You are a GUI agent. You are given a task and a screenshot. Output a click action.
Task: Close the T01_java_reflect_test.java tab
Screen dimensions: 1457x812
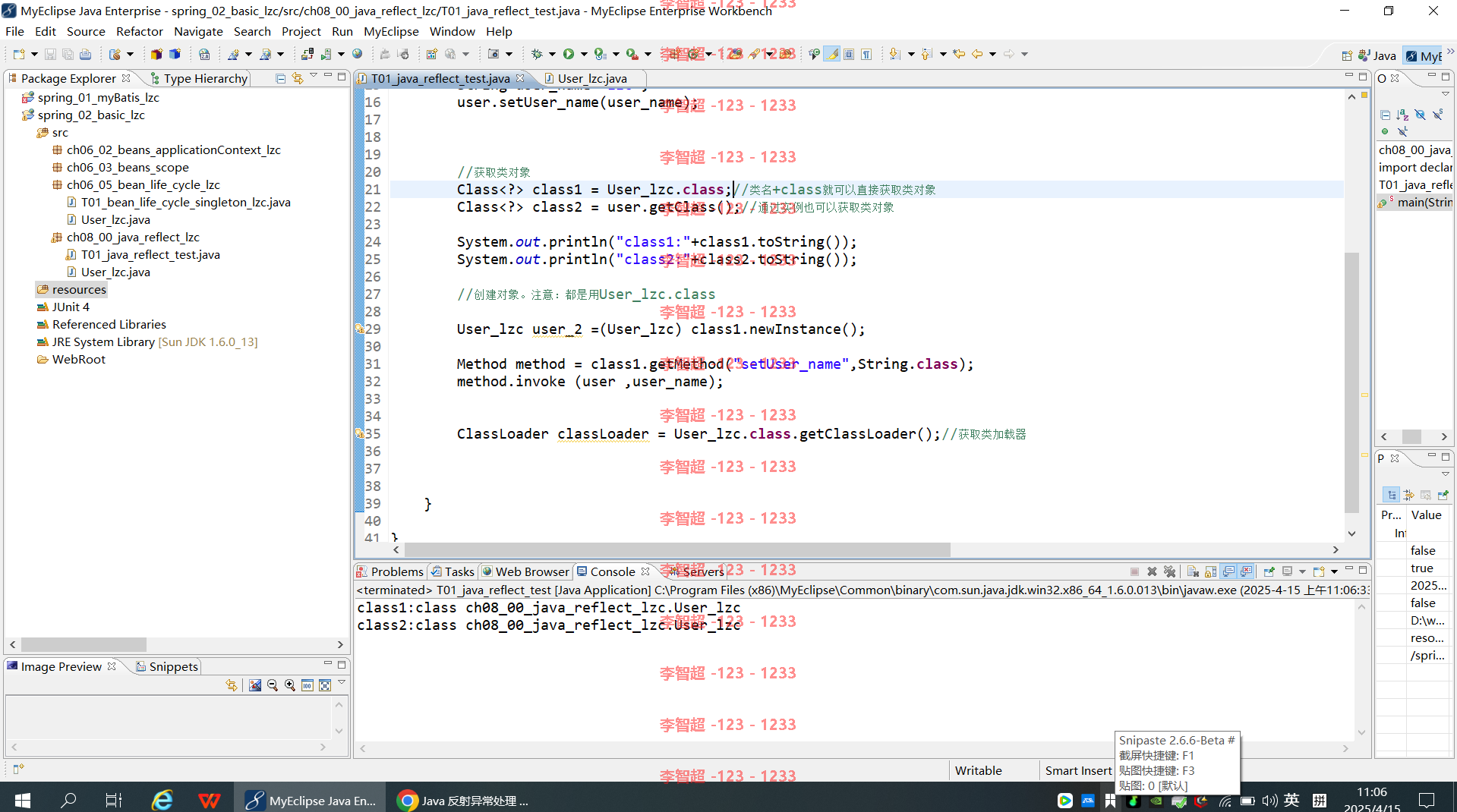(x=520, y=78)
